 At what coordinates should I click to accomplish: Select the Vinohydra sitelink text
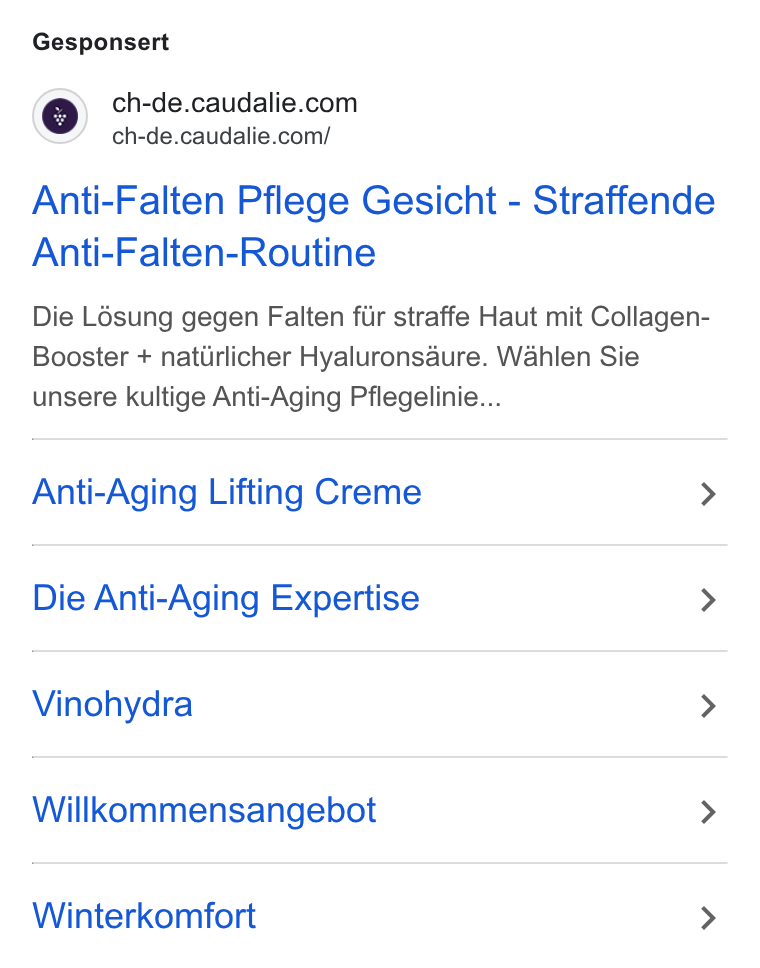pyautogui.click(x=112, y=704)
